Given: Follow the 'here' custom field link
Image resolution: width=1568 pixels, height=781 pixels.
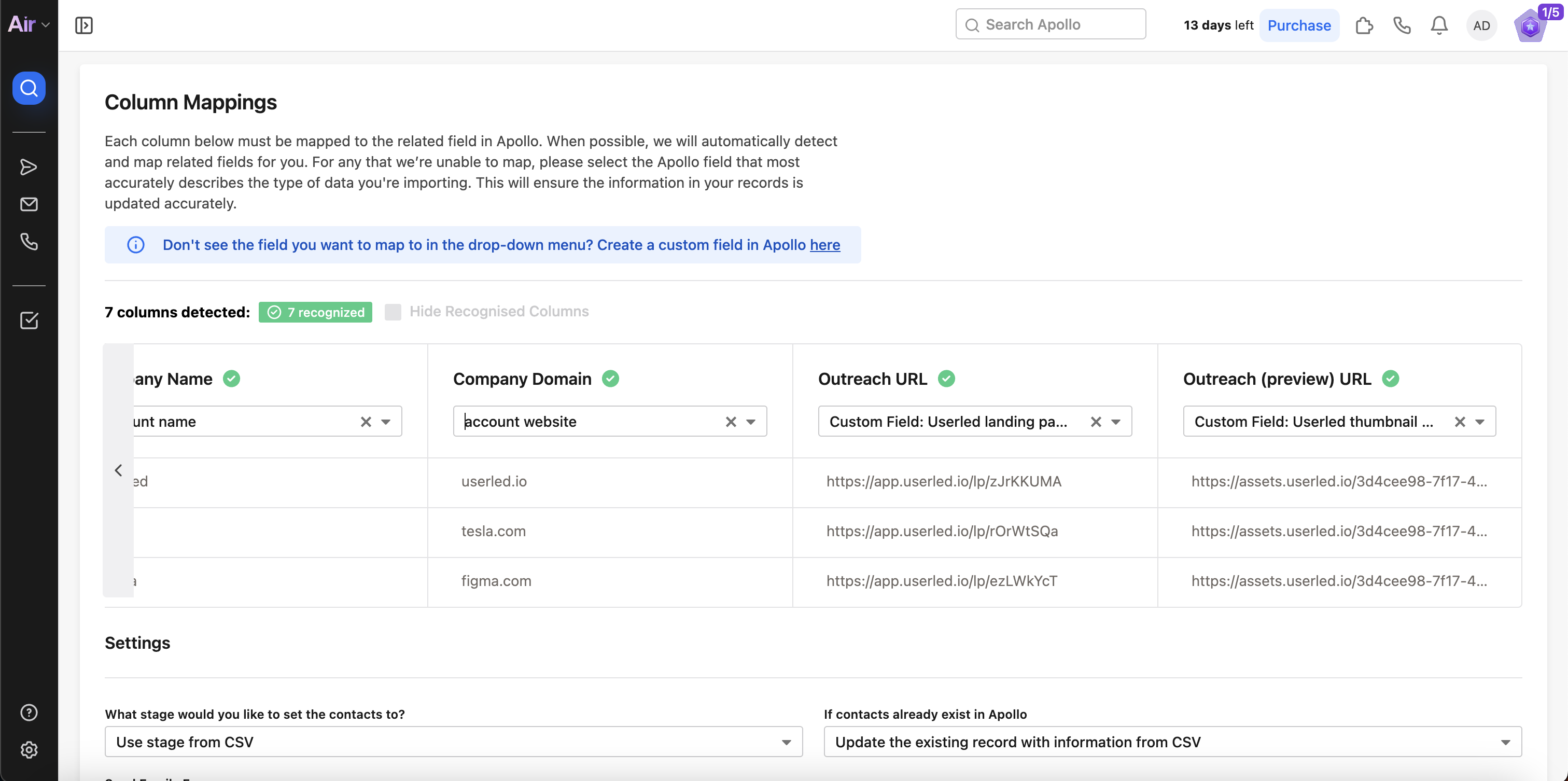Looking at the screenshot, I should (x=825, y=245).
